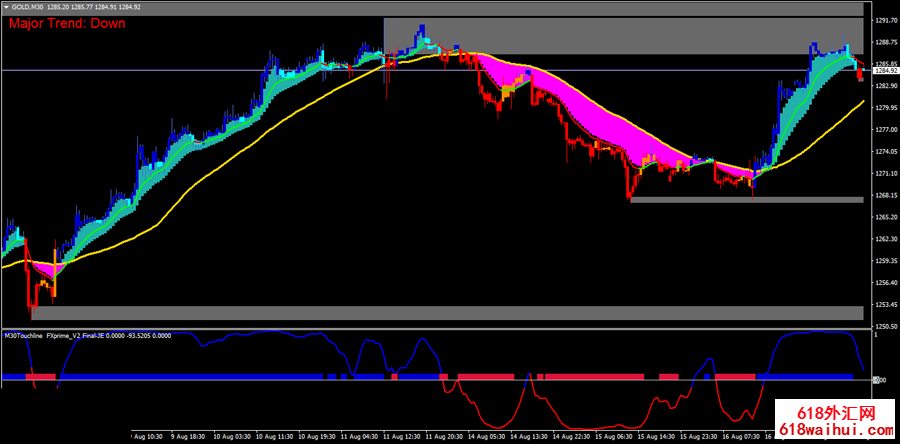Viewport: 900px width, 444px height.
Task: Click the 9 Aug 18:30 time label
Action: [188, 437]
